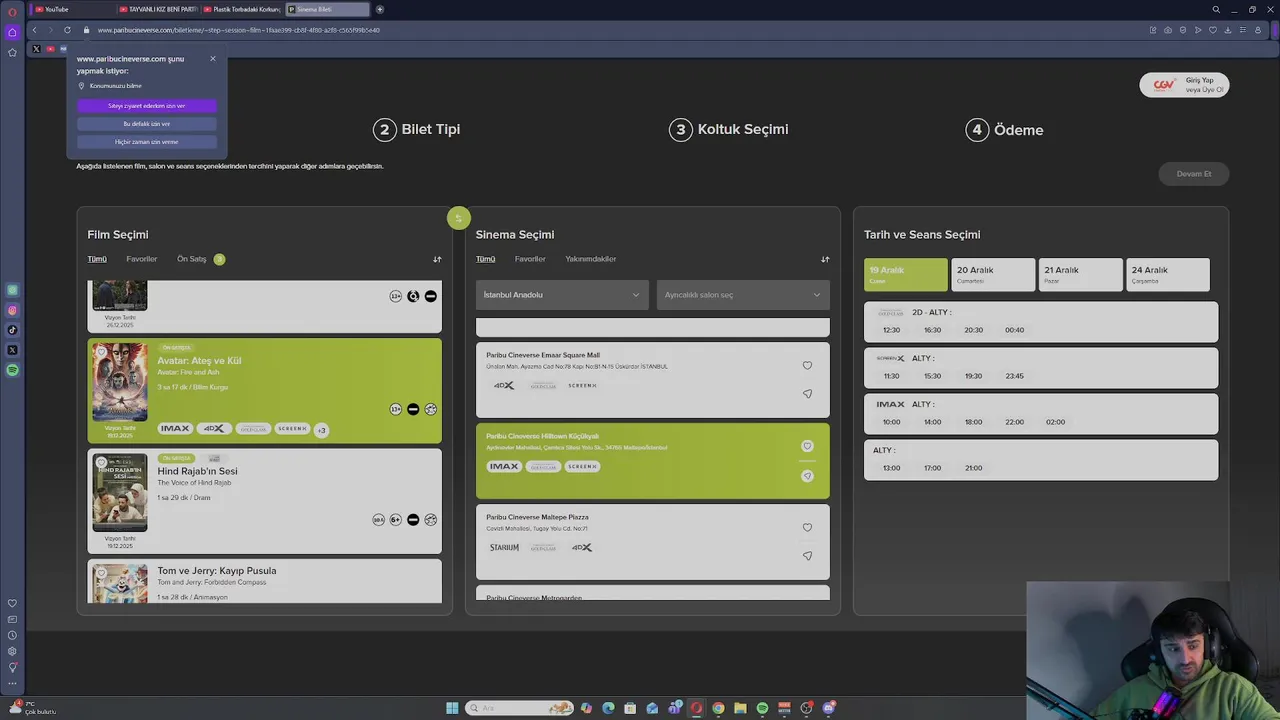Sort the film list with sort icon
This screenshot has height=720, width=1280.
pyautogui.click(x=437, y=259)
